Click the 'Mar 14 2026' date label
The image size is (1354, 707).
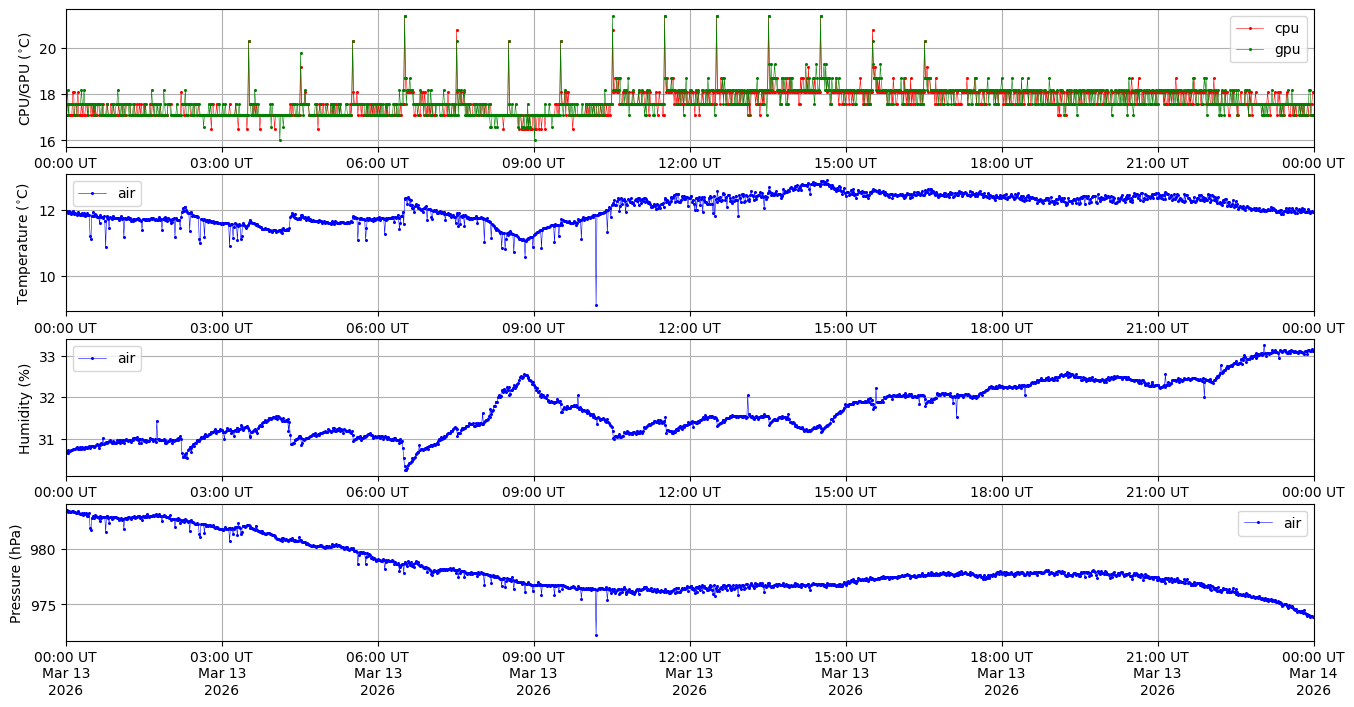[1313, 674]
